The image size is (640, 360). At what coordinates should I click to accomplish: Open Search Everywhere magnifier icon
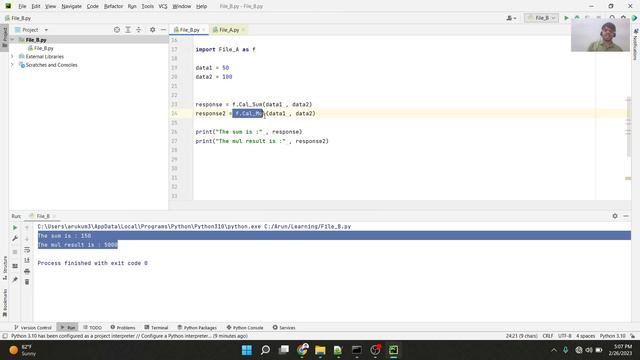tap(612, 18)
